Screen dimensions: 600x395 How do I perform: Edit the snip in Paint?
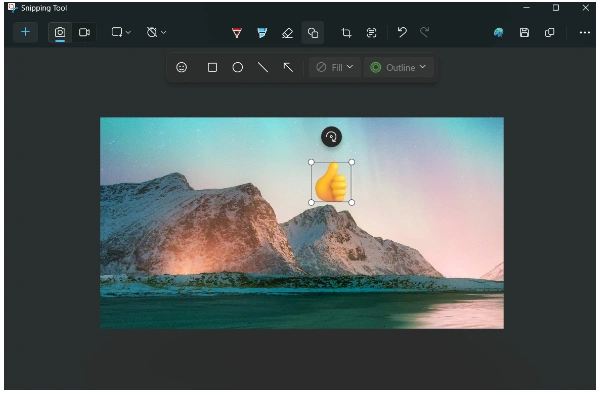tap(498, 33)
